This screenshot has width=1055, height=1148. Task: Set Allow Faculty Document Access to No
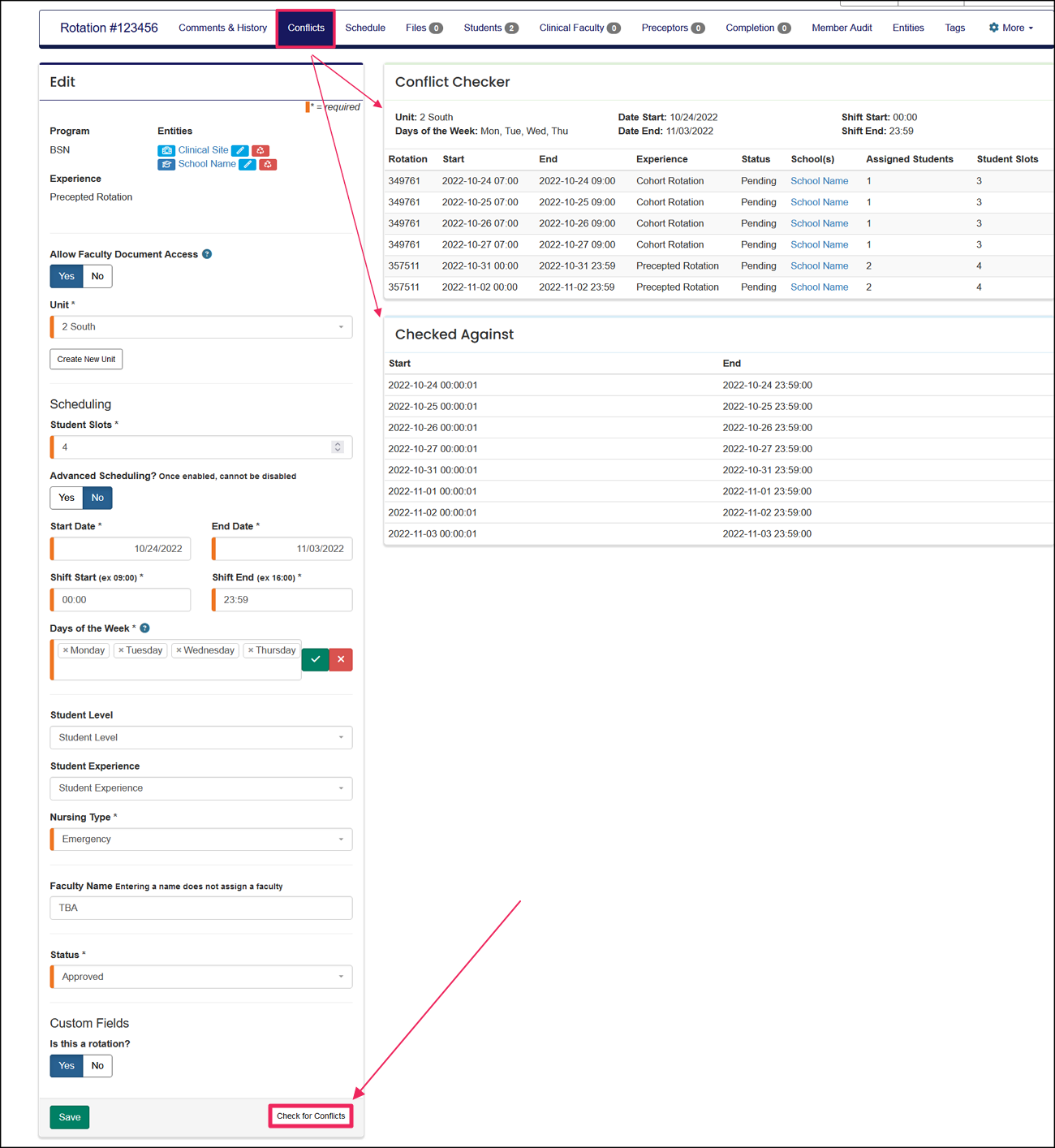pos(97,276)
